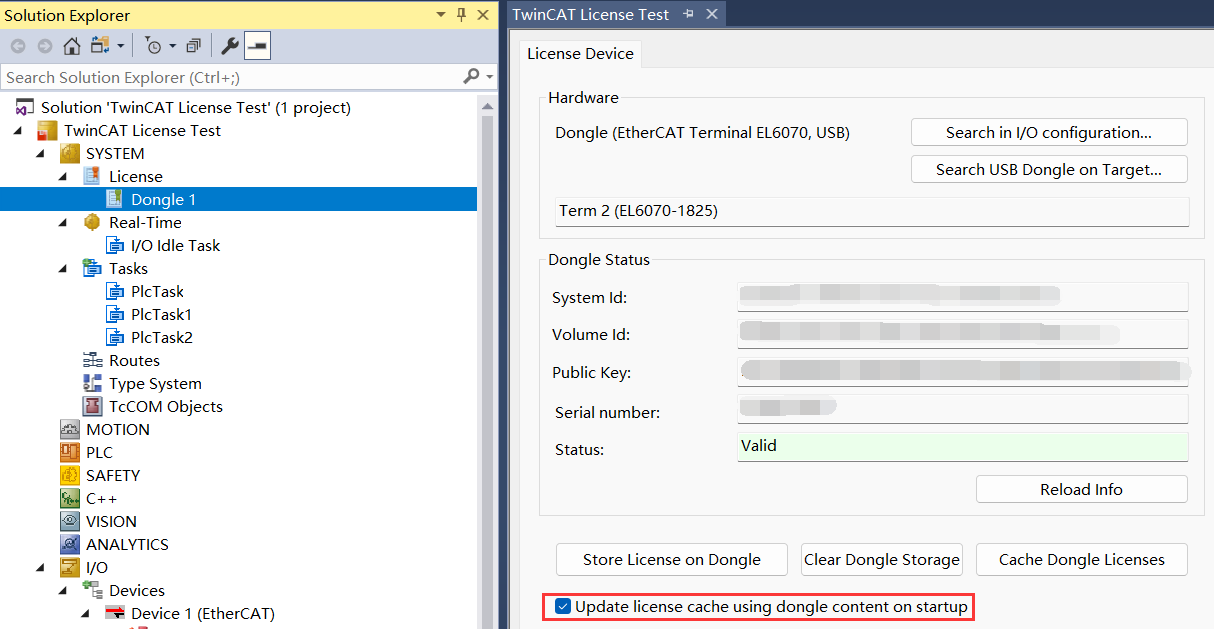Click the Forward navigation arrow icon
The height and width of the screenshot is (629, 1214).
(x=45, y=46)
